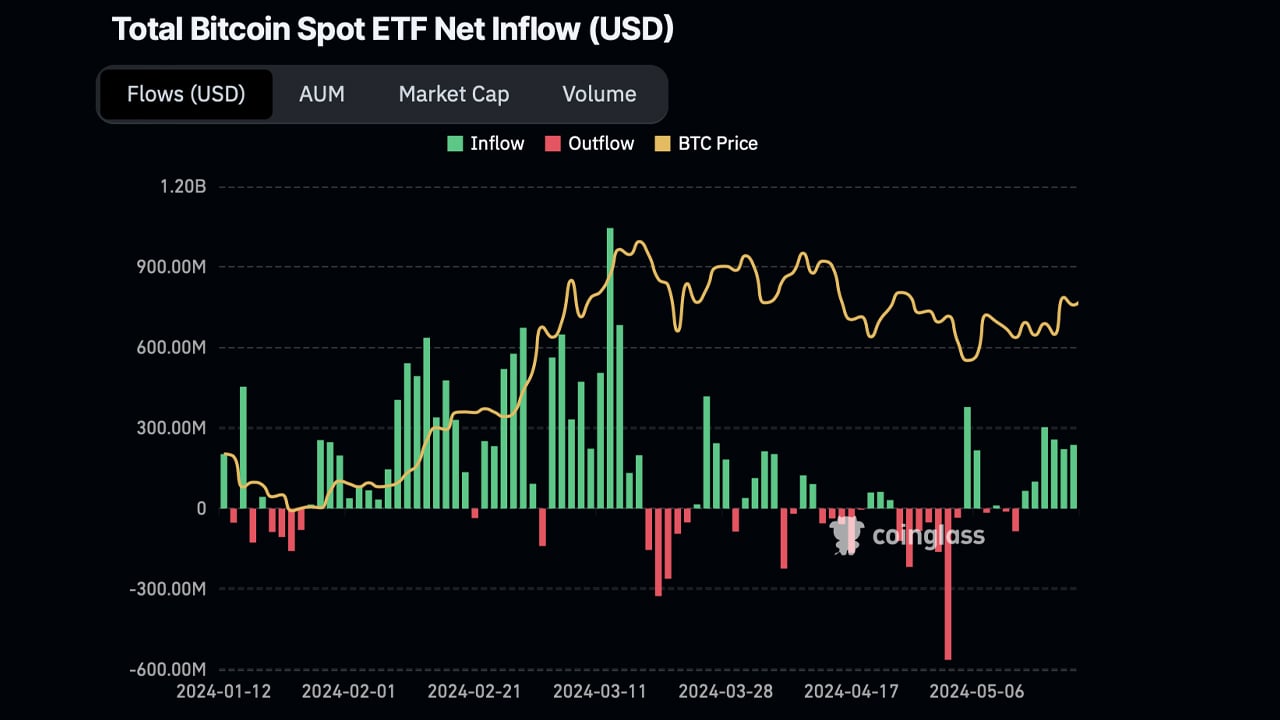Click the 2024-05-06 date axis label
Viewport: 1280px width, 720px height.
979,691
